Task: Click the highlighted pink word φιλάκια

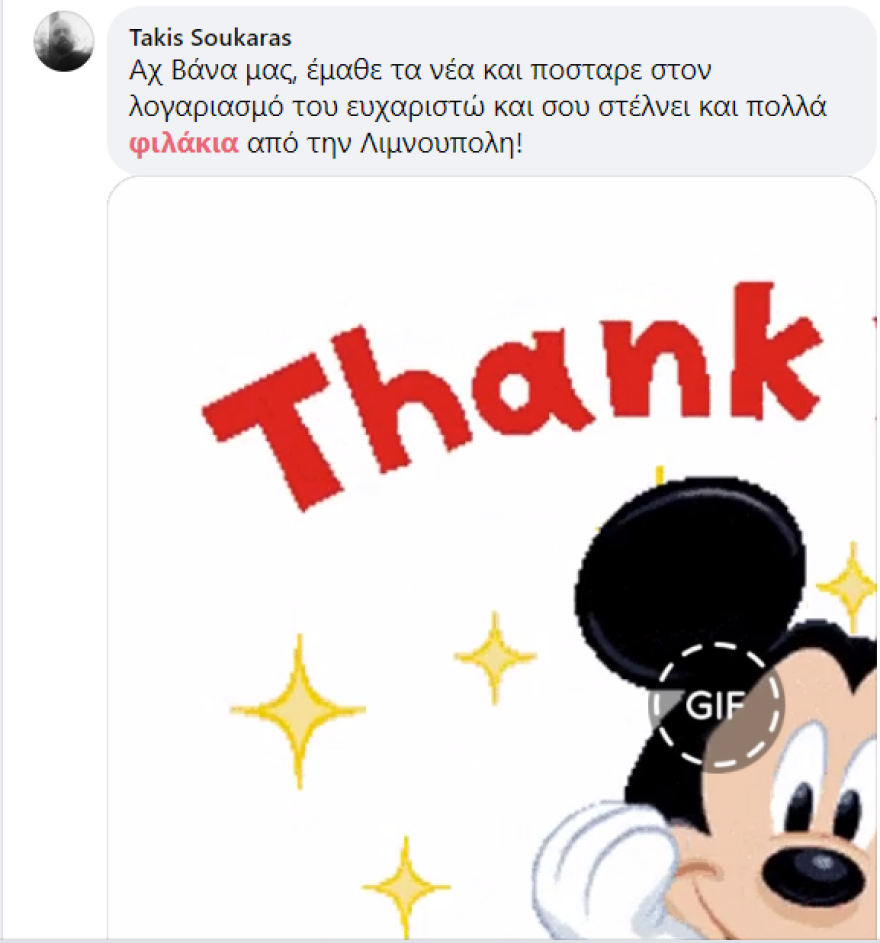Action: click(x=184, y=144)
